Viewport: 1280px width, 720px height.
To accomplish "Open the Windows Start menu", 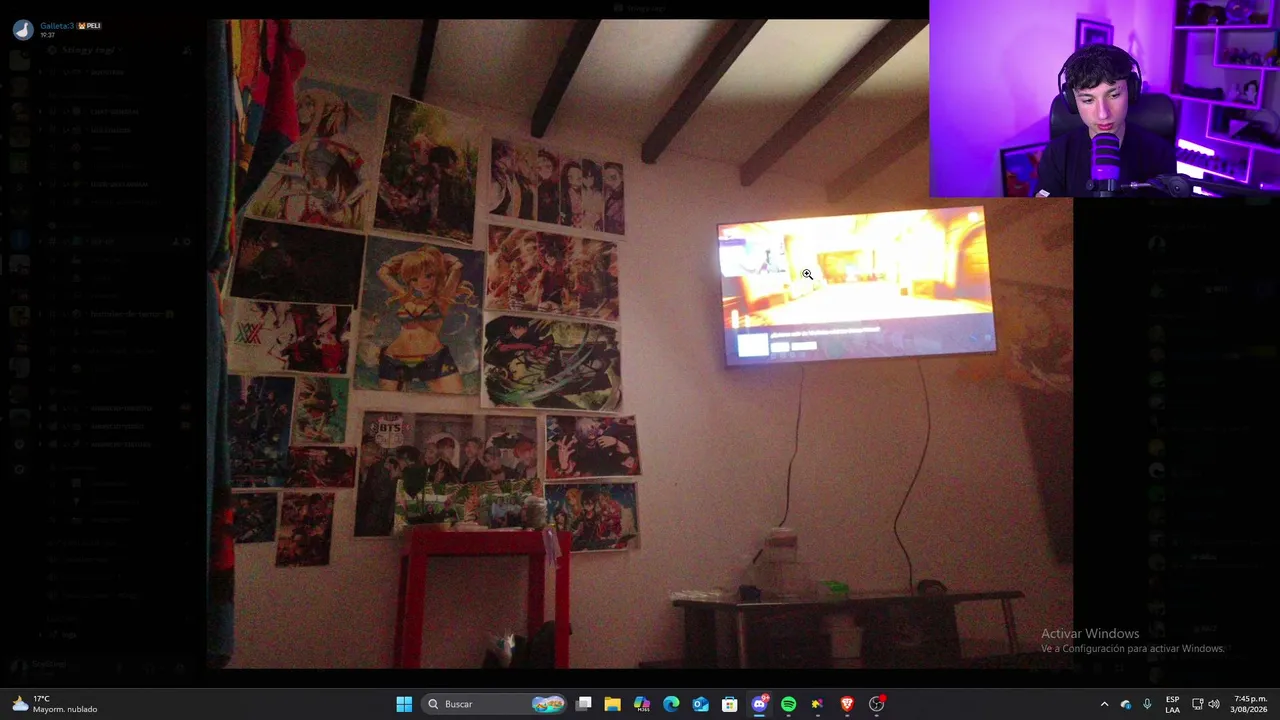I will tap(404, 704).
